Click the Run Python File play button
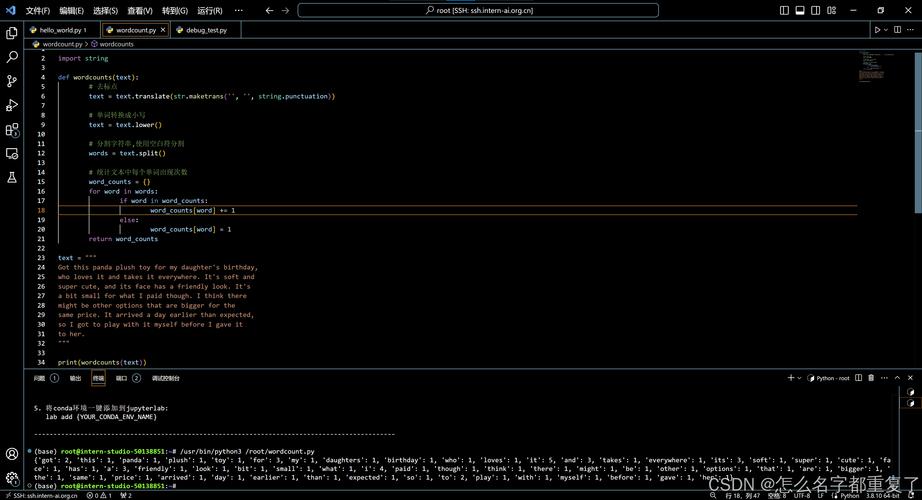The image size is (922, 500). click(877, 30)
